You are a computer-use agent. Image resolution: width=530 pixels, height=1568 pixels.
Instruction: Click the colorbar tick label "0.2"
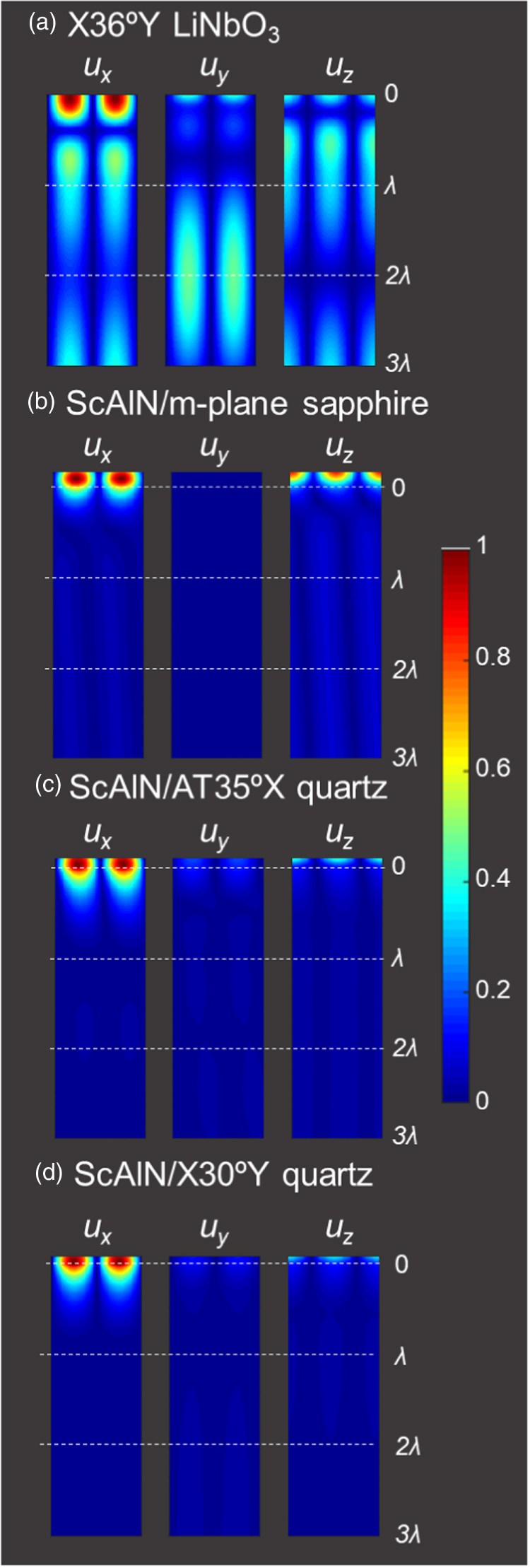493,990
